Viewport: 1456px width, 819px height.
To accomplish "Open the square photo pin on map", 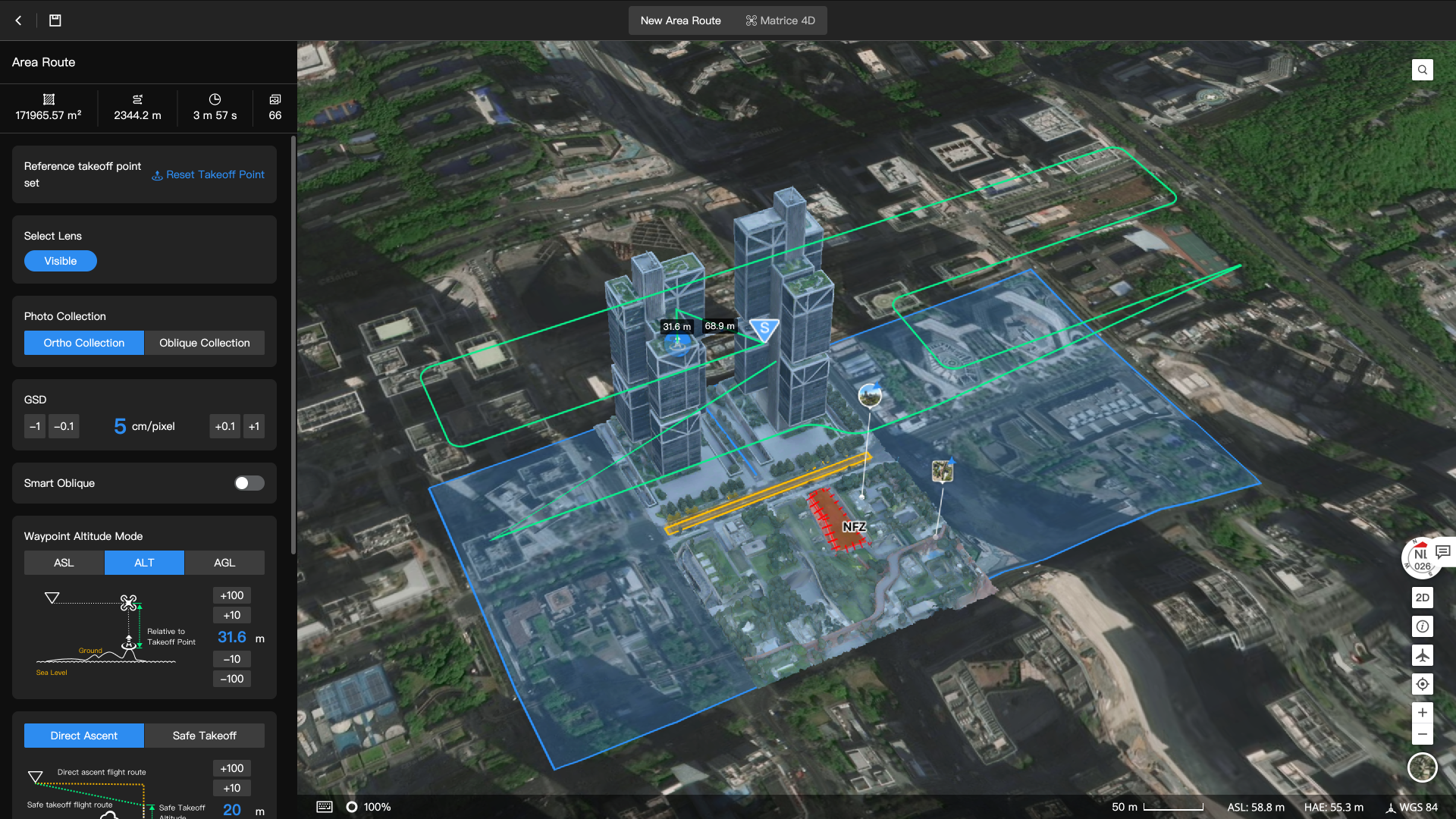I will coord(942,471).
